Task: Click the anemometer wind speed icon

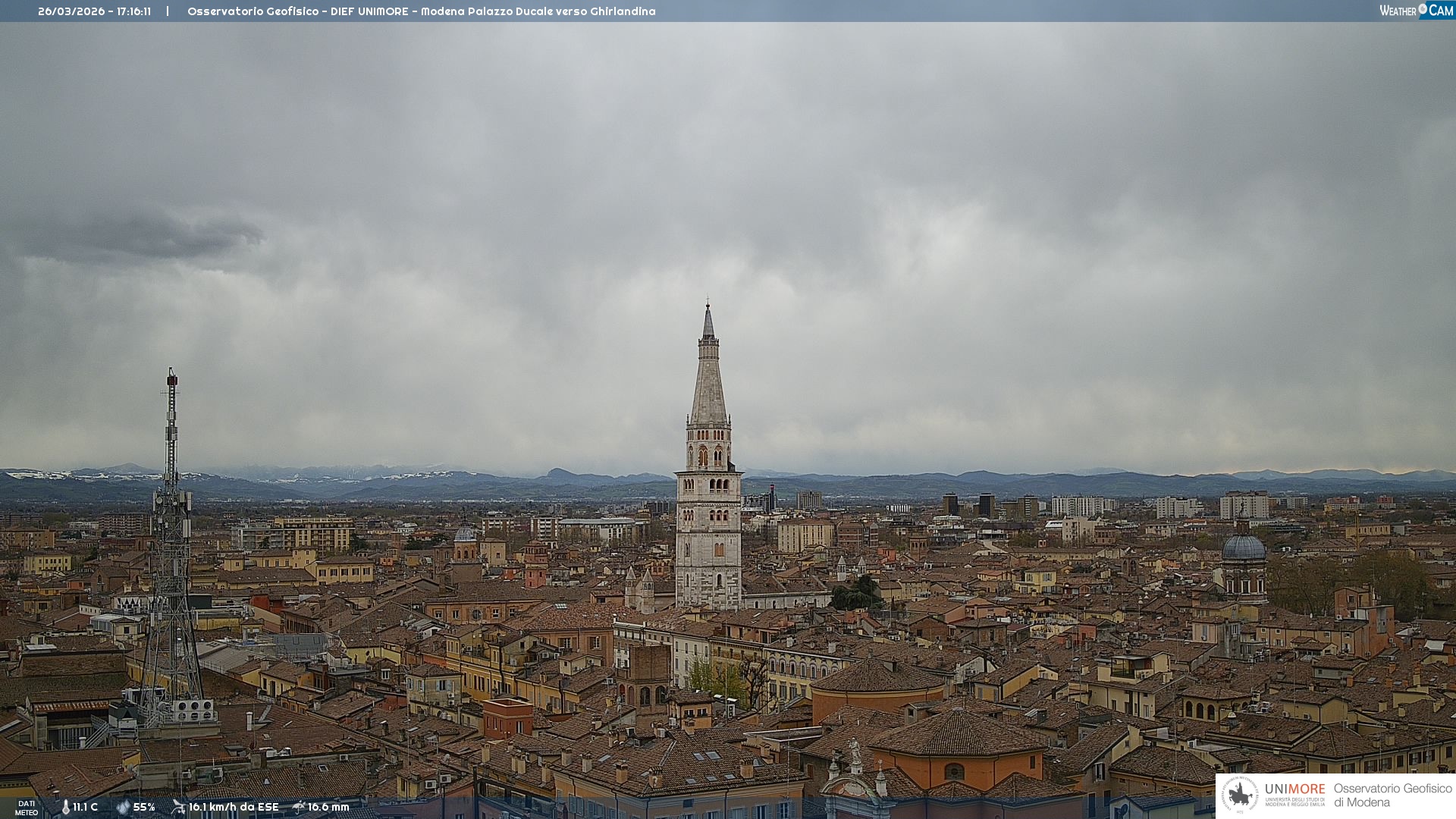Action: point(178,807)
